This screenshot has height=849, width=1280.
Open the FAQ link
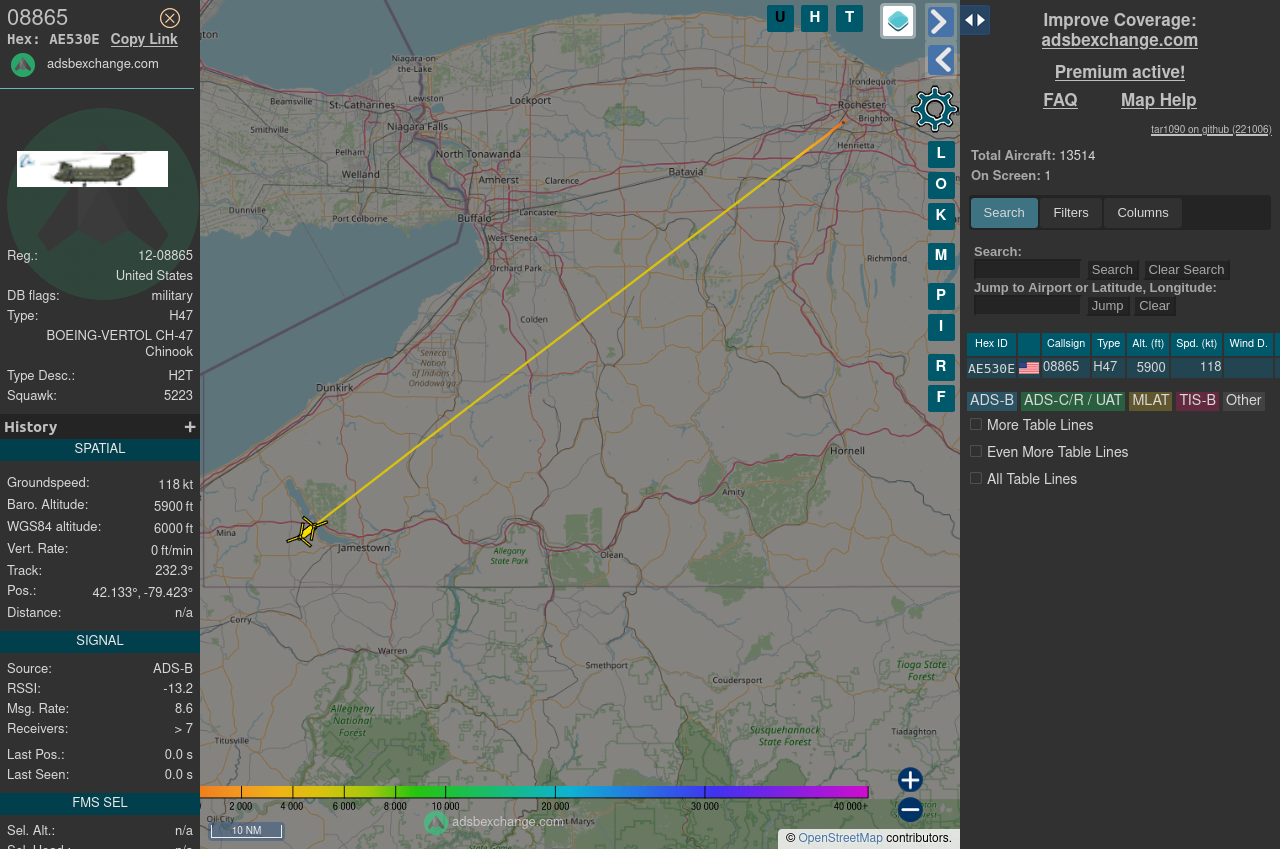[x=1060, y=100]
